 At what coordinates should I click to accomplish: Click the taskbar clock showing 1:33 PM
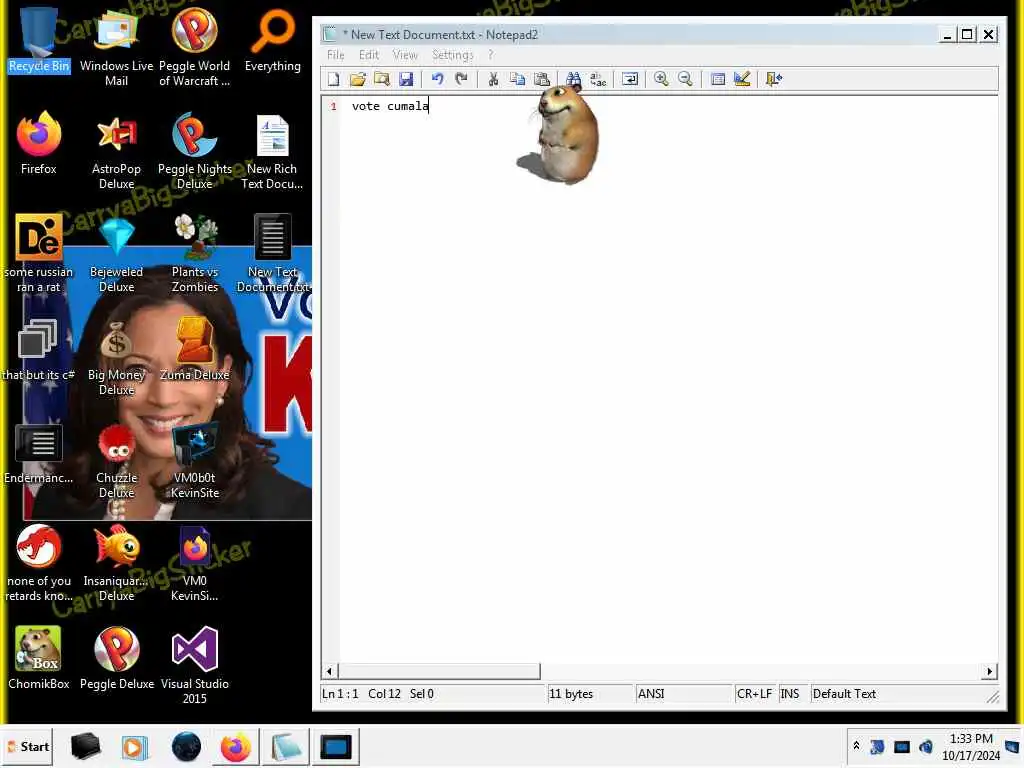click(x=970, y=746)
